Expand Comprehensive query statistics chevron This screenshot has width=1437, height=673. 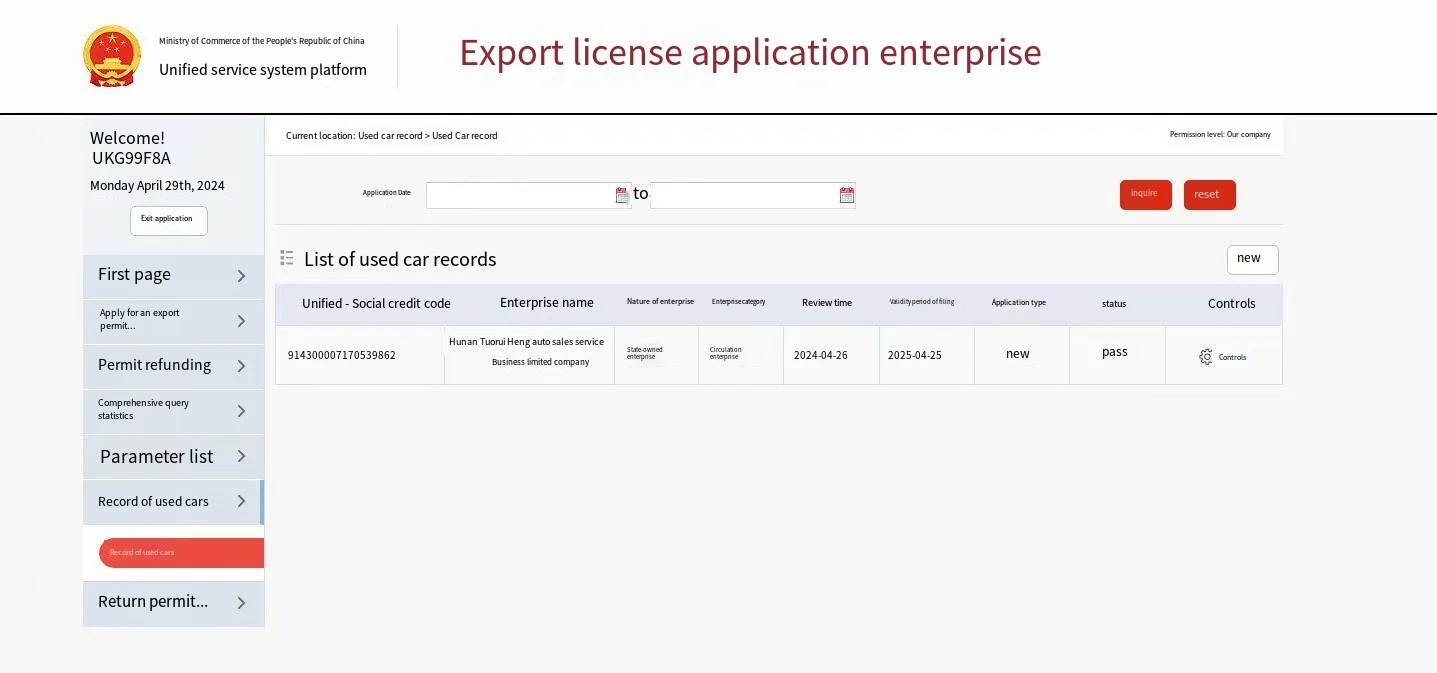coord(241,411)
